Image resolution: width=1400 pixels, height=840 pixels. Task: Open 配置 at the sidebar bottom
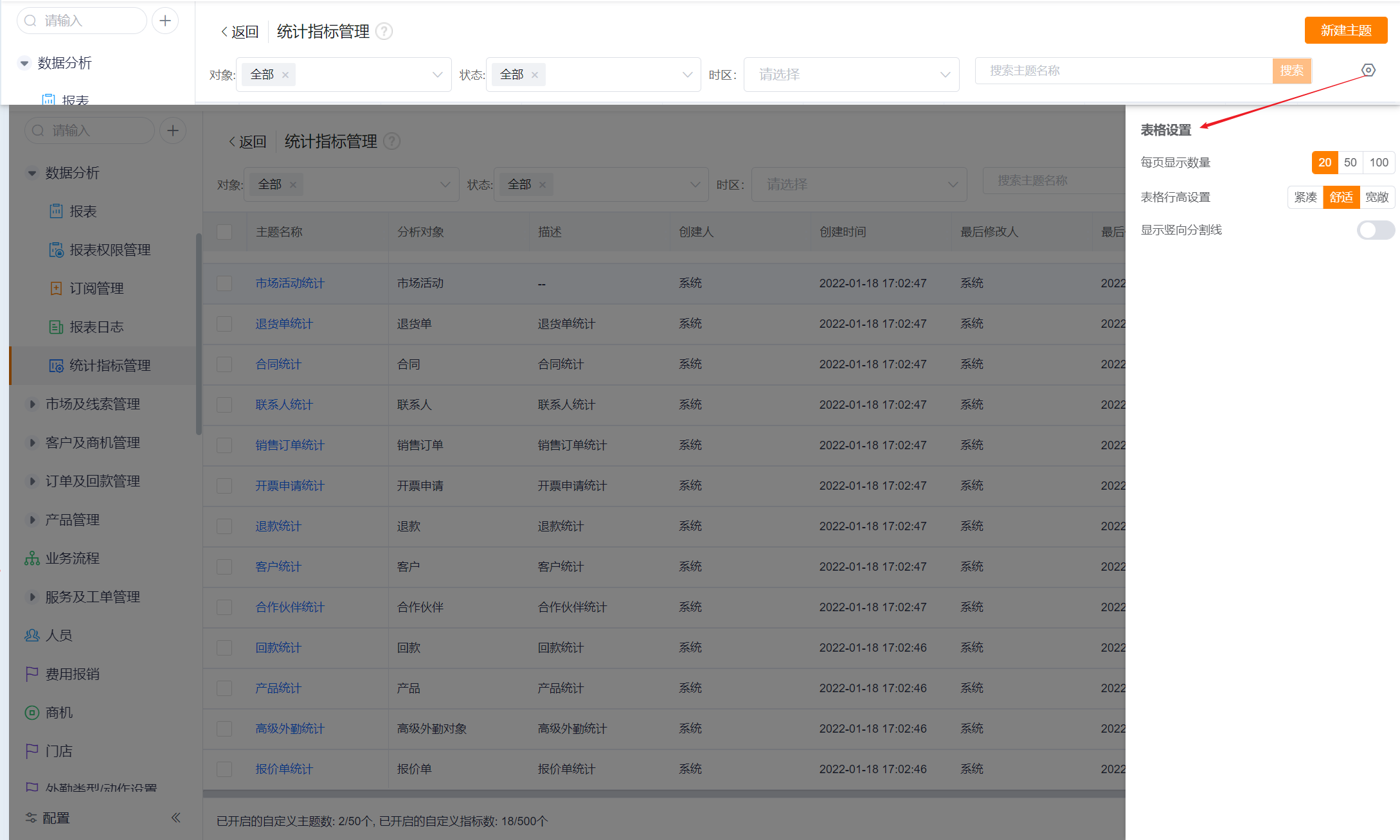[47, 818]
